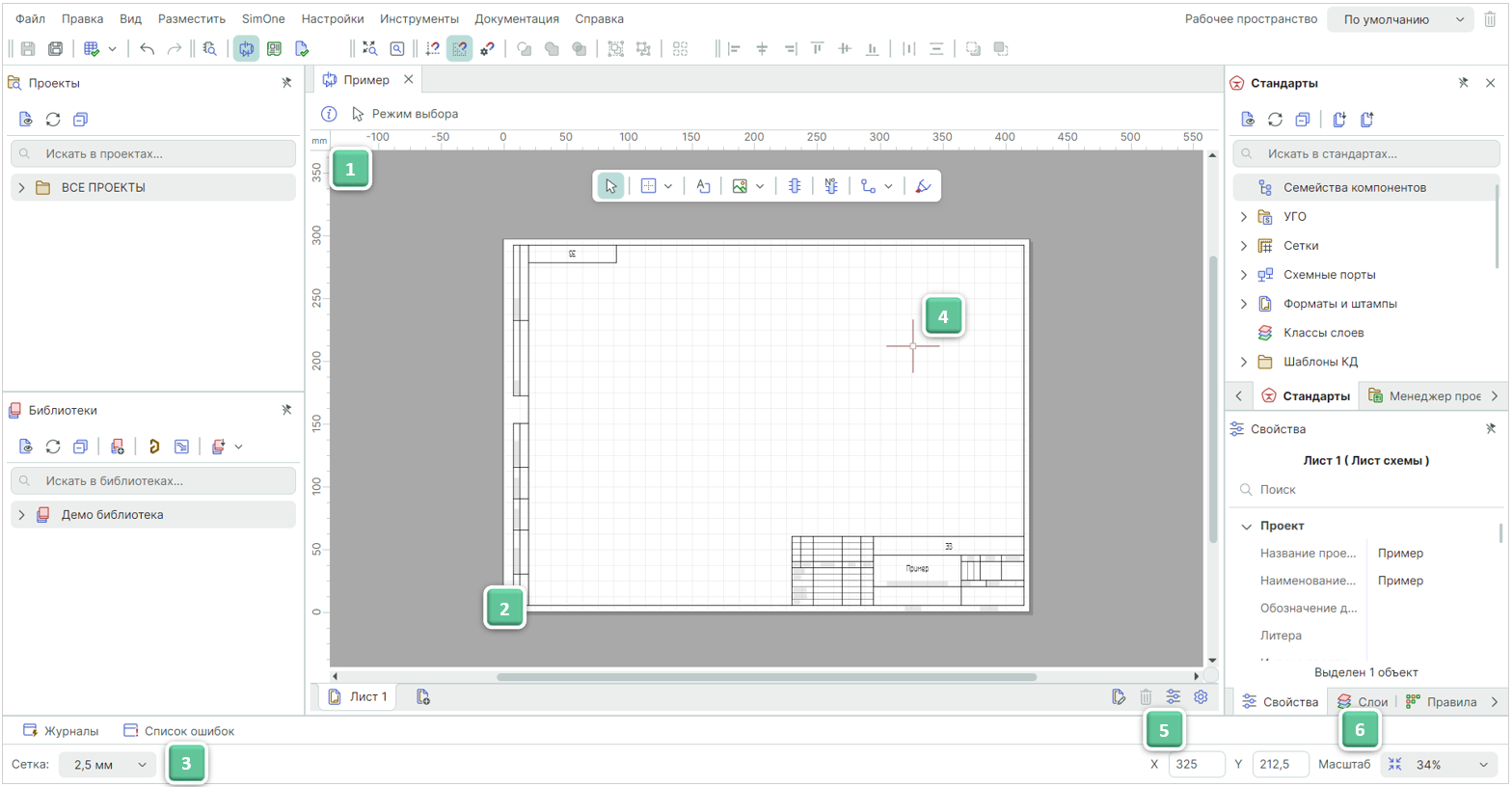Expand the ВСЕ ПРОЕКТЫ tree node
The image size is (1512, 787).
21,188
